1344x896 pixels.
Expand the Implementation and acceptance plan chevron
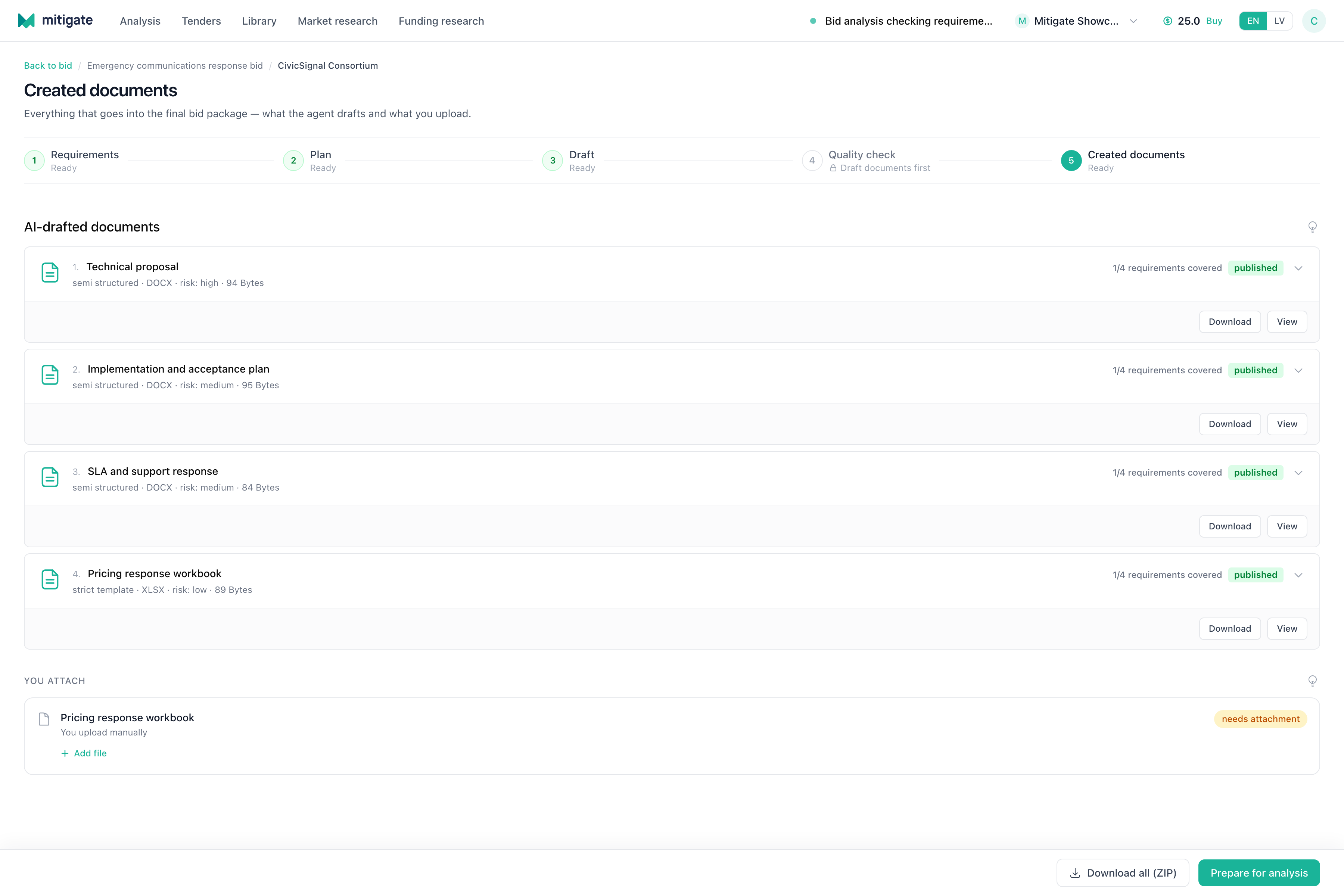coord(1298,370)
